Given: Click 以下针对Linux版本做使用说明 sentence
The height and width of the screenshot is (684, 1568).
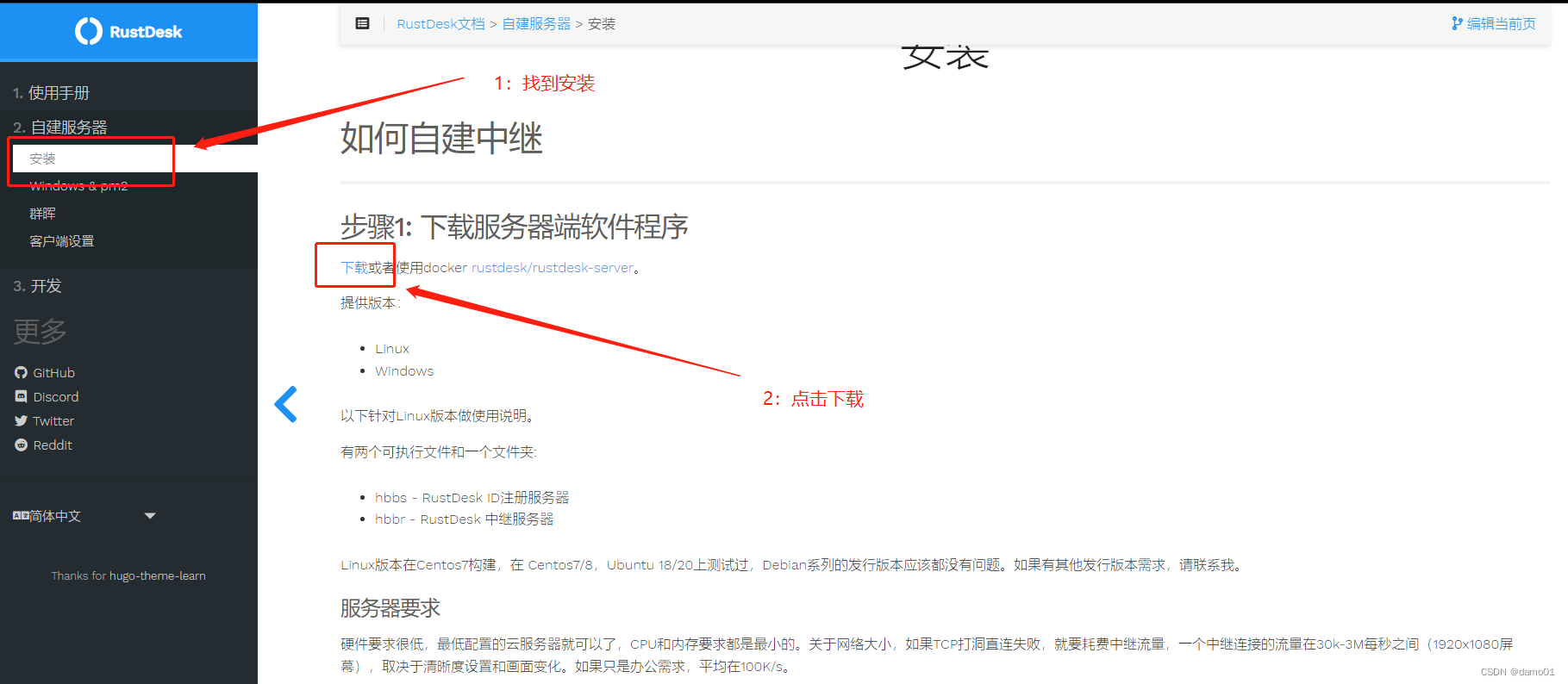Looking at the screenshot, I should (438, 415).
